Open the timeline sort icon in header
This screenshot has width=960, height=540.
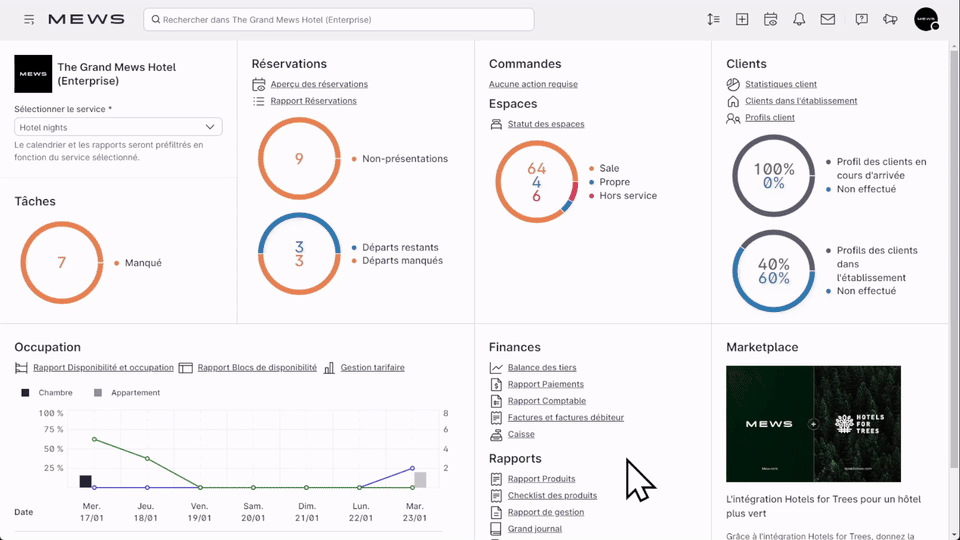pyautogui.click(x=713, y=20)
